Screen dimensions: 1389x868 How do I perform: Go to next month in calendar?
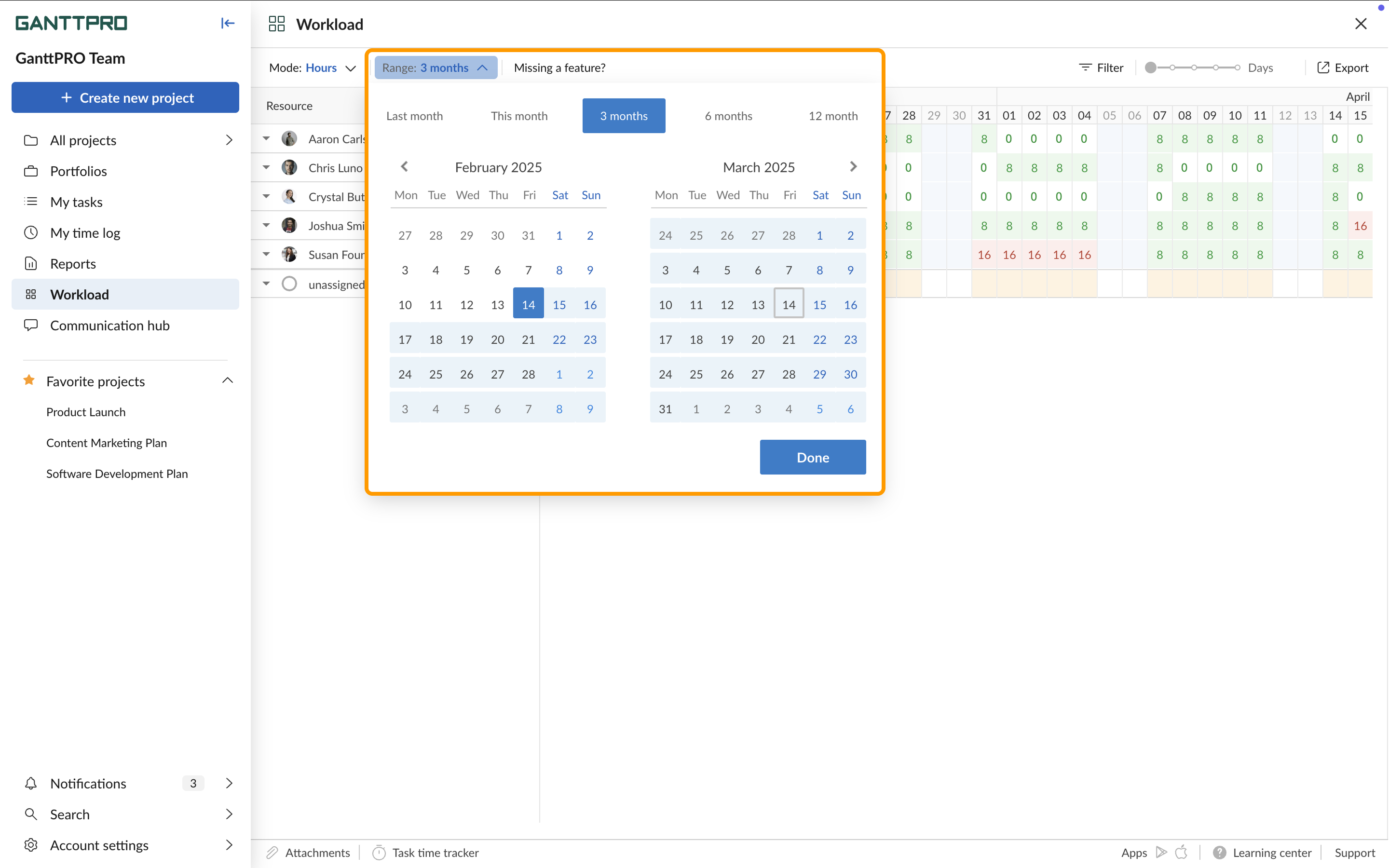pyautogui.click(x=854, y=166)
